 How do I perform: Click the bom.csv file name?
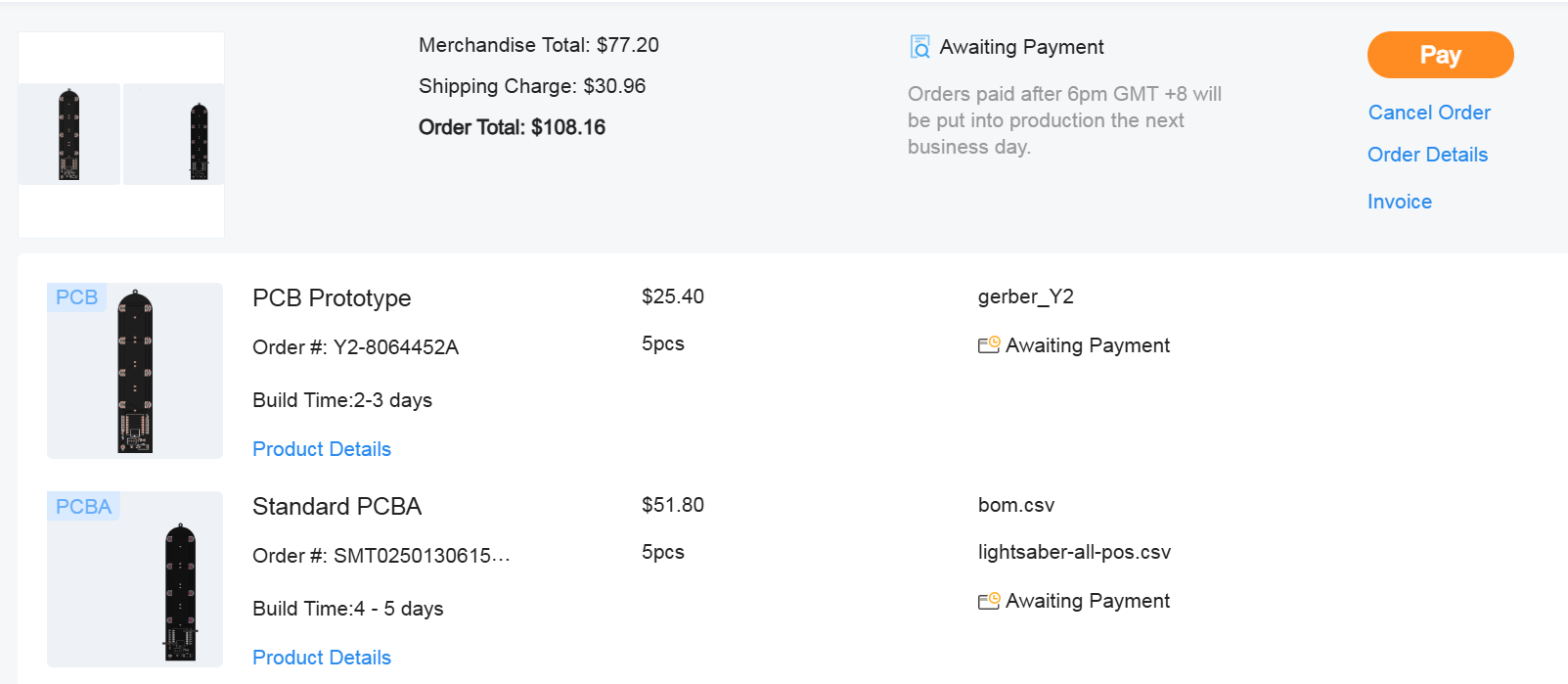click(x=1015, y=505)
